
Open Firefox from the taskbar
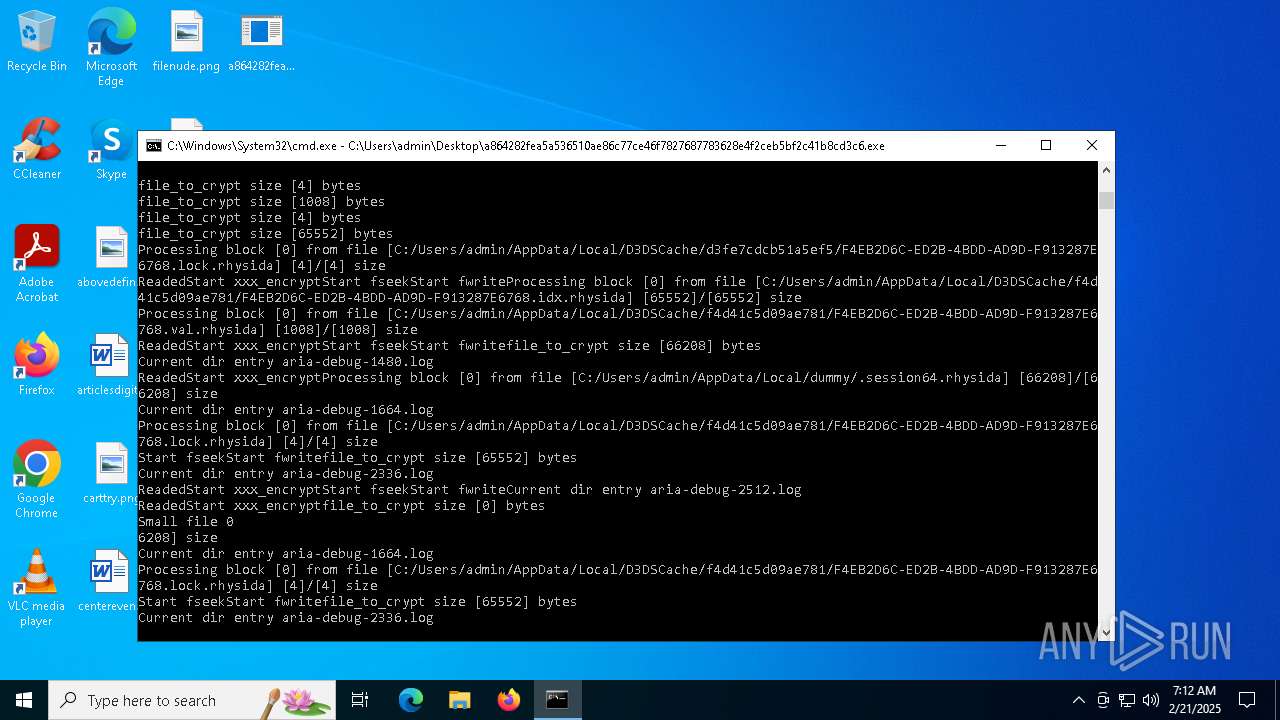pyautogui.click(x=509, y=700)
